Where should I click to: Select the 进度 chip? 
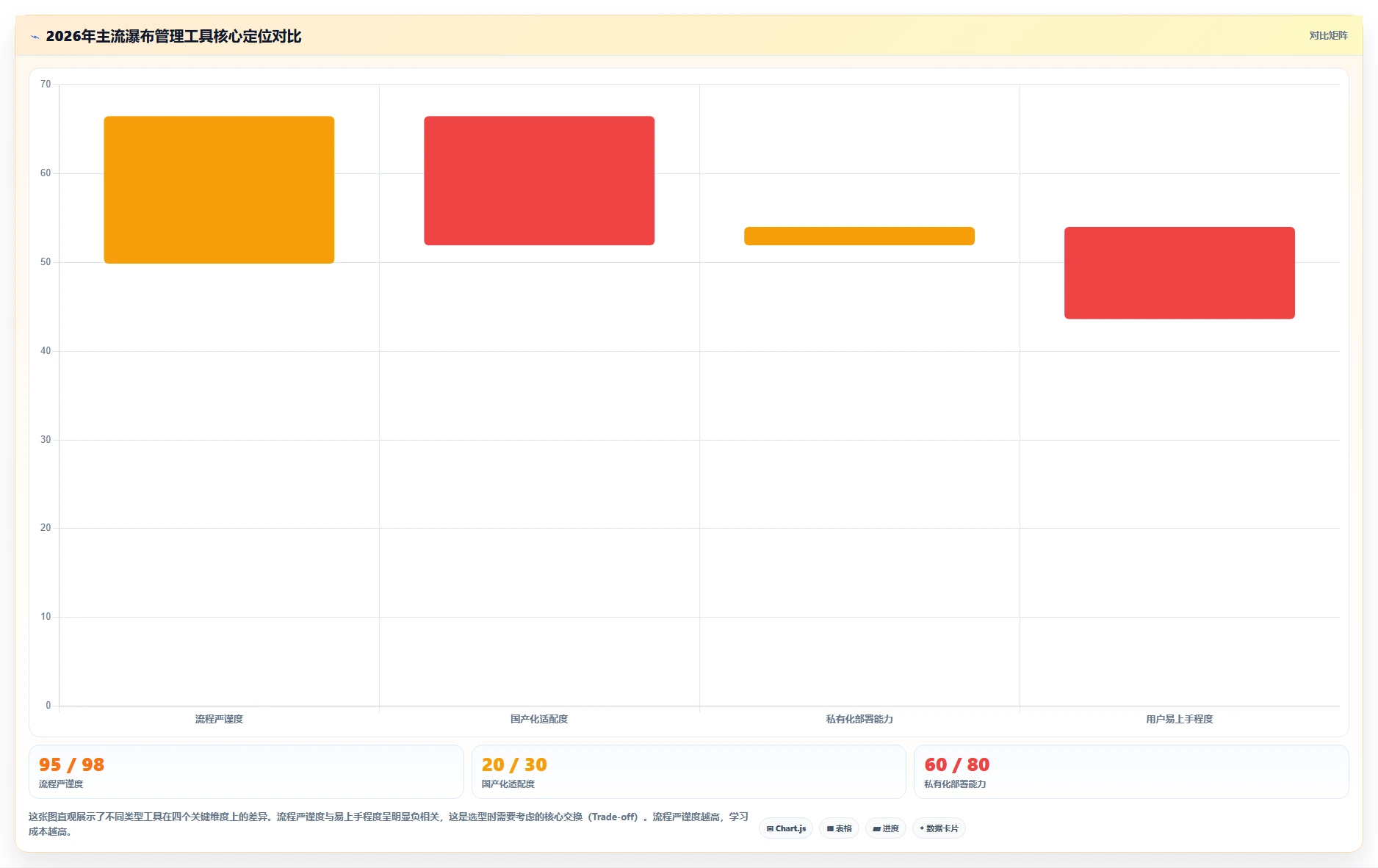tap(886, 828)
